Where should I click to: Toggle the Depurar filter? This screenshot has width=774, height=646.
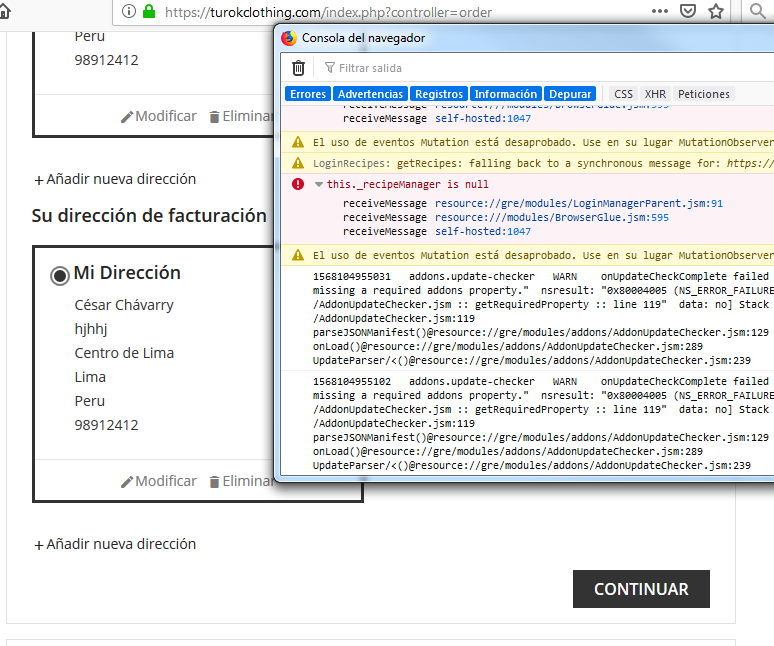pyautogui.click(x=570, y=94)
